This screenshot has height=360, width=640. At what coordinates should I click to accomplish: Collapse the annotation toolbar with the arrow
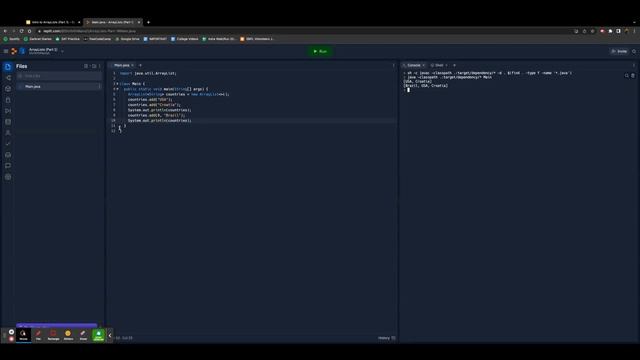point(110,335)
